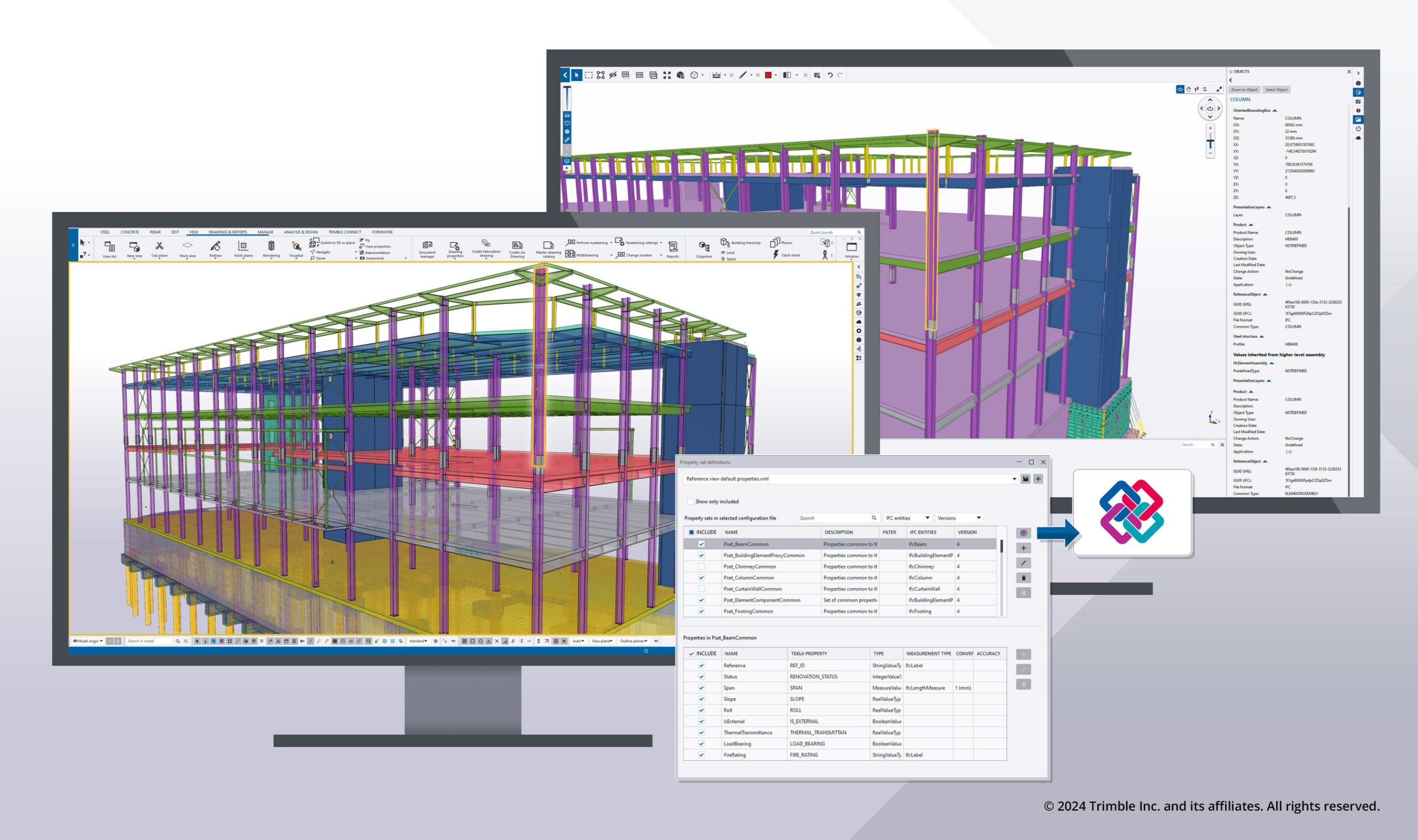This screenshot has width=1418, height=840.
Task: Check the Include box for Pset_ChimneyCommon
Action: [x=701, y=566]
